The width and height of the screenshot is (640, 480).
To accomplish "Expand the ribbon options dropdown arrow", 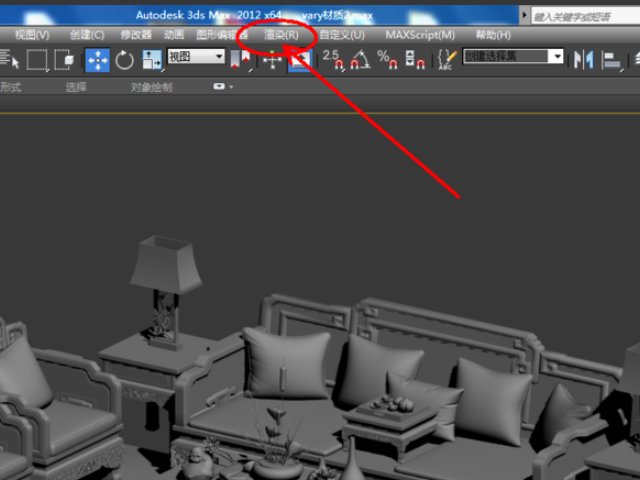I will pyautogui.click(x=220, y=87).
